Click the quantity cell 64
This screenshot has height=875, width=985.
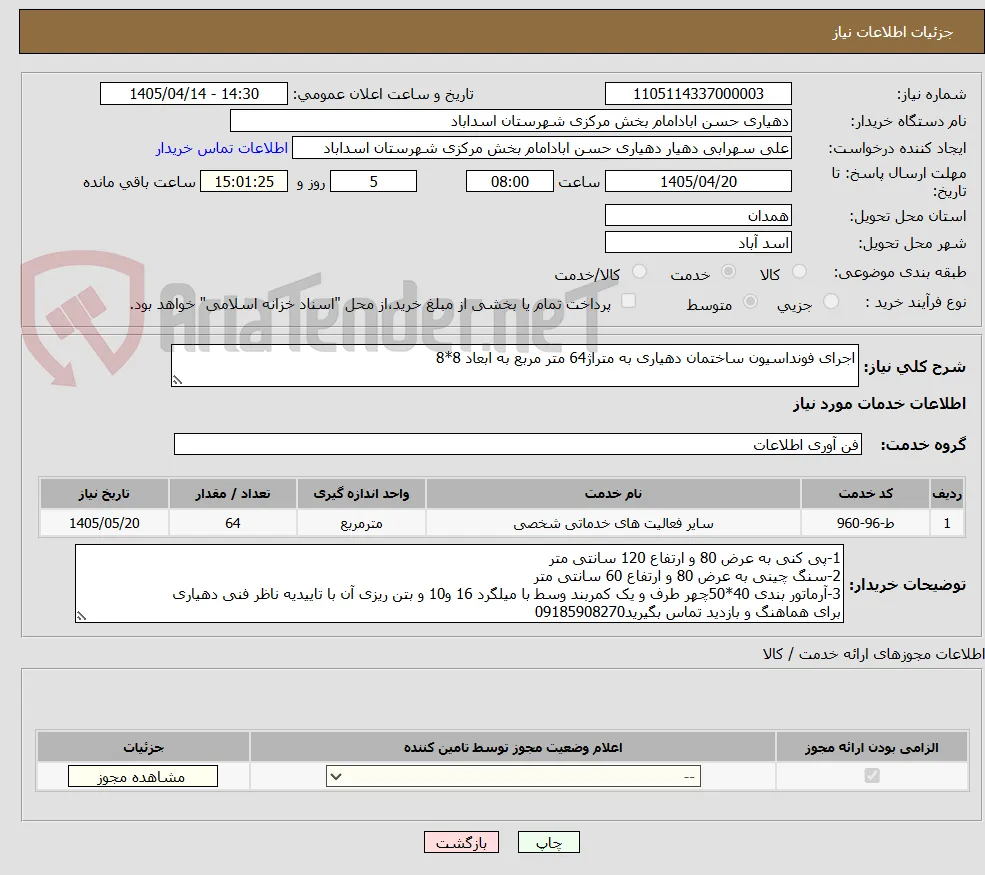coord(232,523)
